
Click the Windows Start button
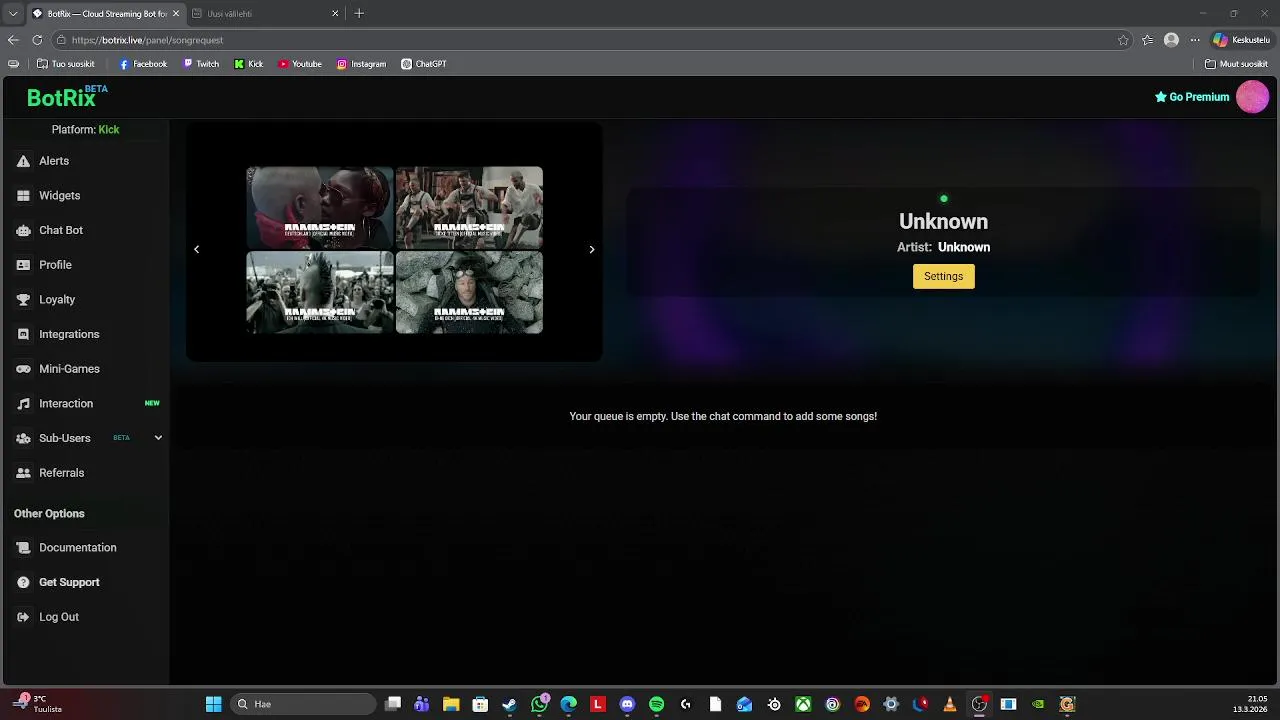point(213,704)
